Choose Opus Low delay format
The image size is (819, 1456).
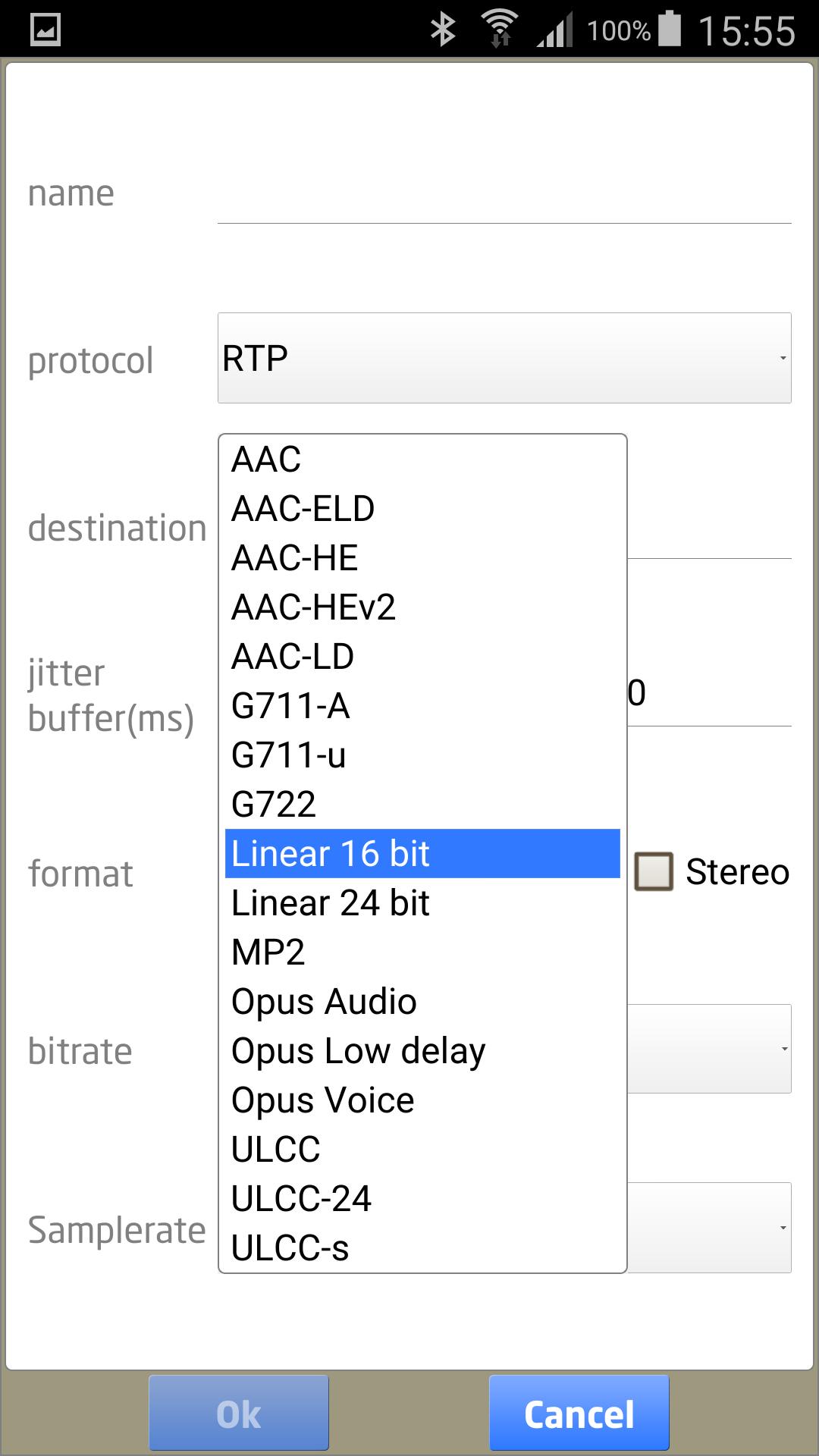[358, 1050]
